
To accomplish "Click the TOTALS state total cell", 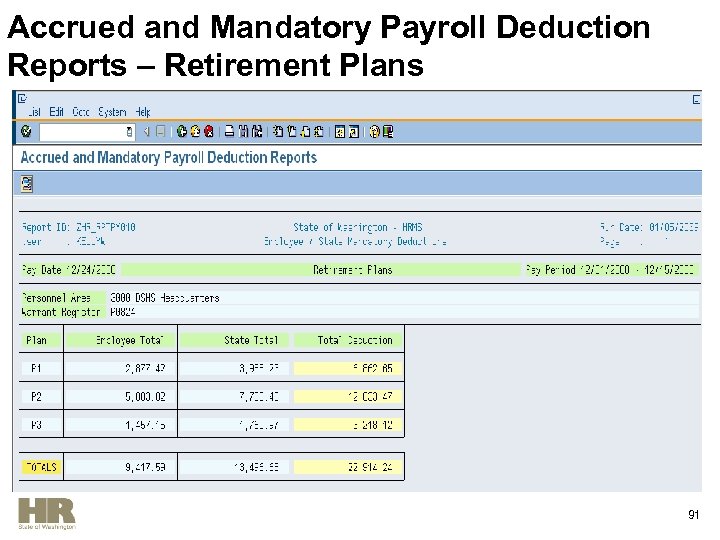I will pos(234,467).
